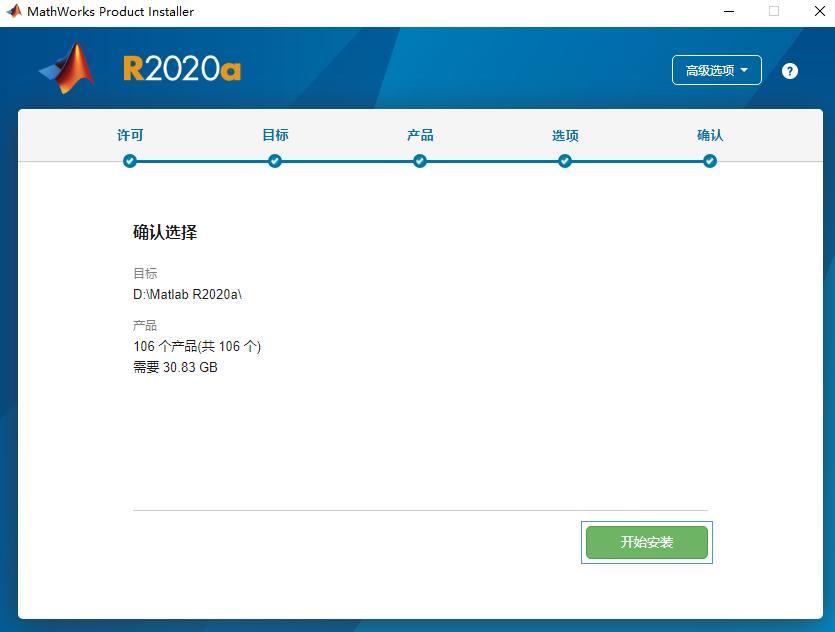Click the text 106 个产品(共 106 个)
The image size is (835, 632).
point(197,347)
